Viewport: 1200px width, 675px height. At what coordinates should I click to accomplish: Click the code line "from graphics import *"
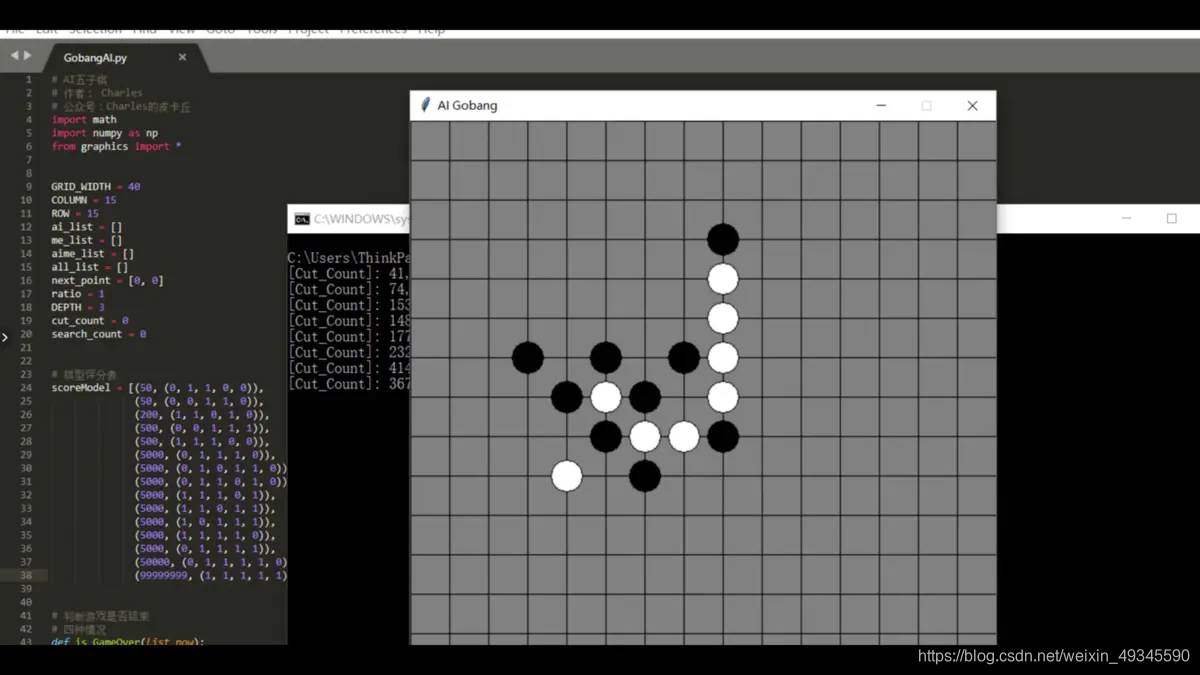[116, 146]
